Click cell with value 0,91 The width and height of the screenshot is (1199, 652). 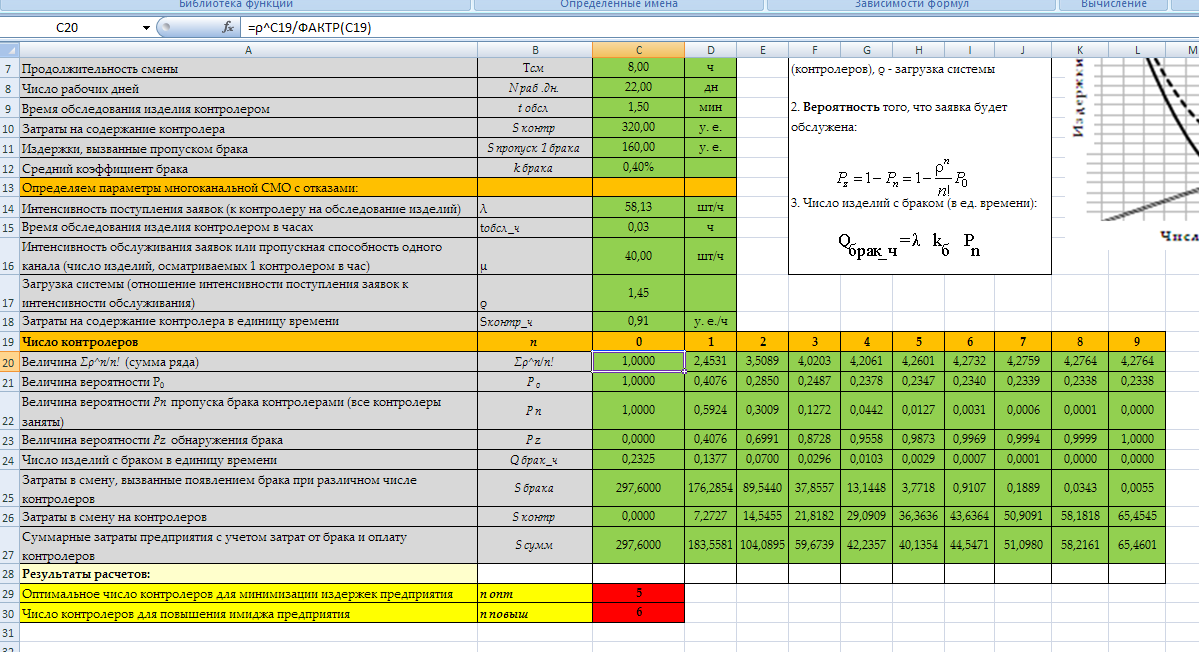[x=638, y=321]
